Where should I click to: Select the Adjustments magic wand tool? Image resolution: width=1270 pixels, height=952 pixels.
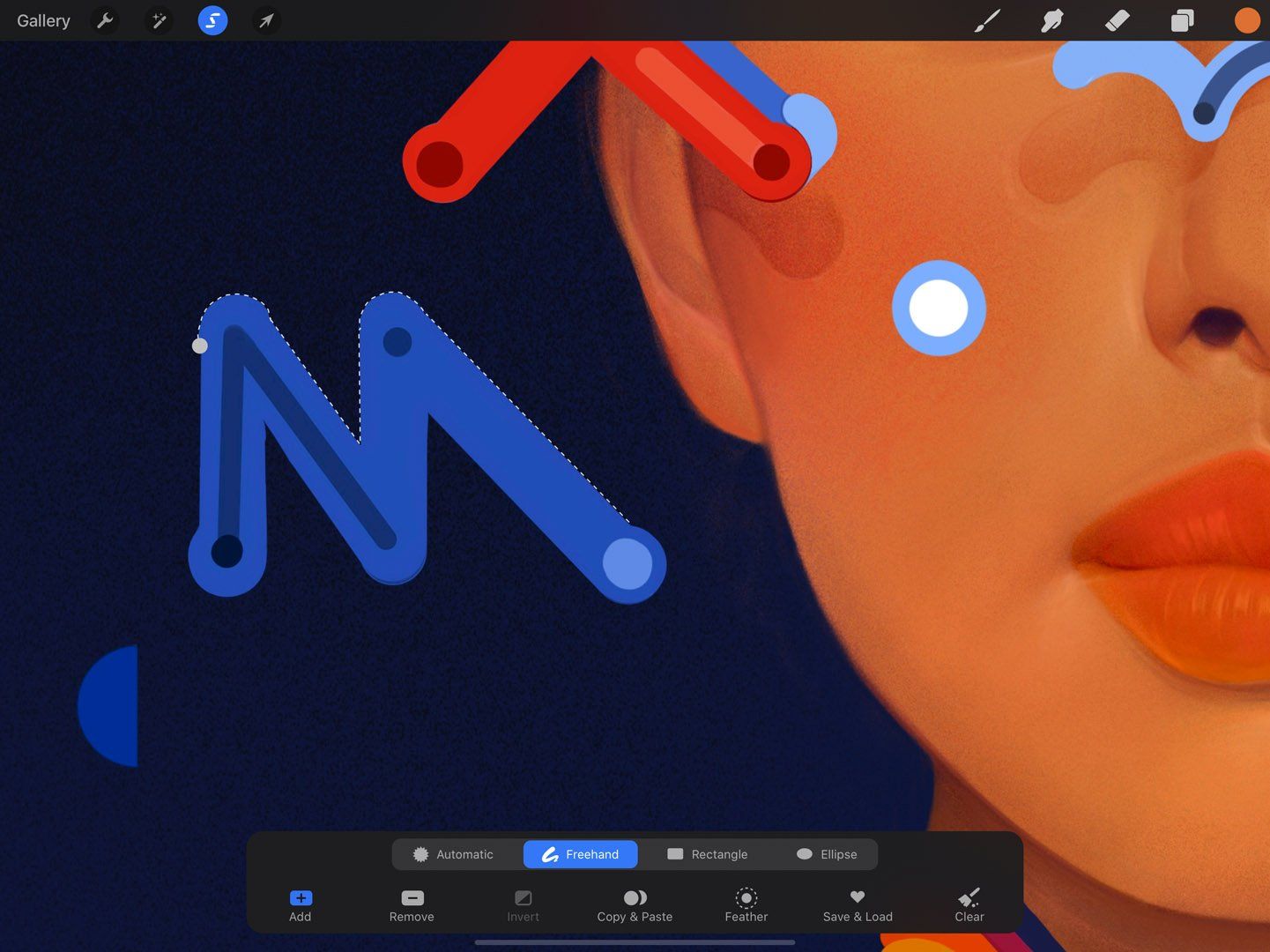(159, 19)
